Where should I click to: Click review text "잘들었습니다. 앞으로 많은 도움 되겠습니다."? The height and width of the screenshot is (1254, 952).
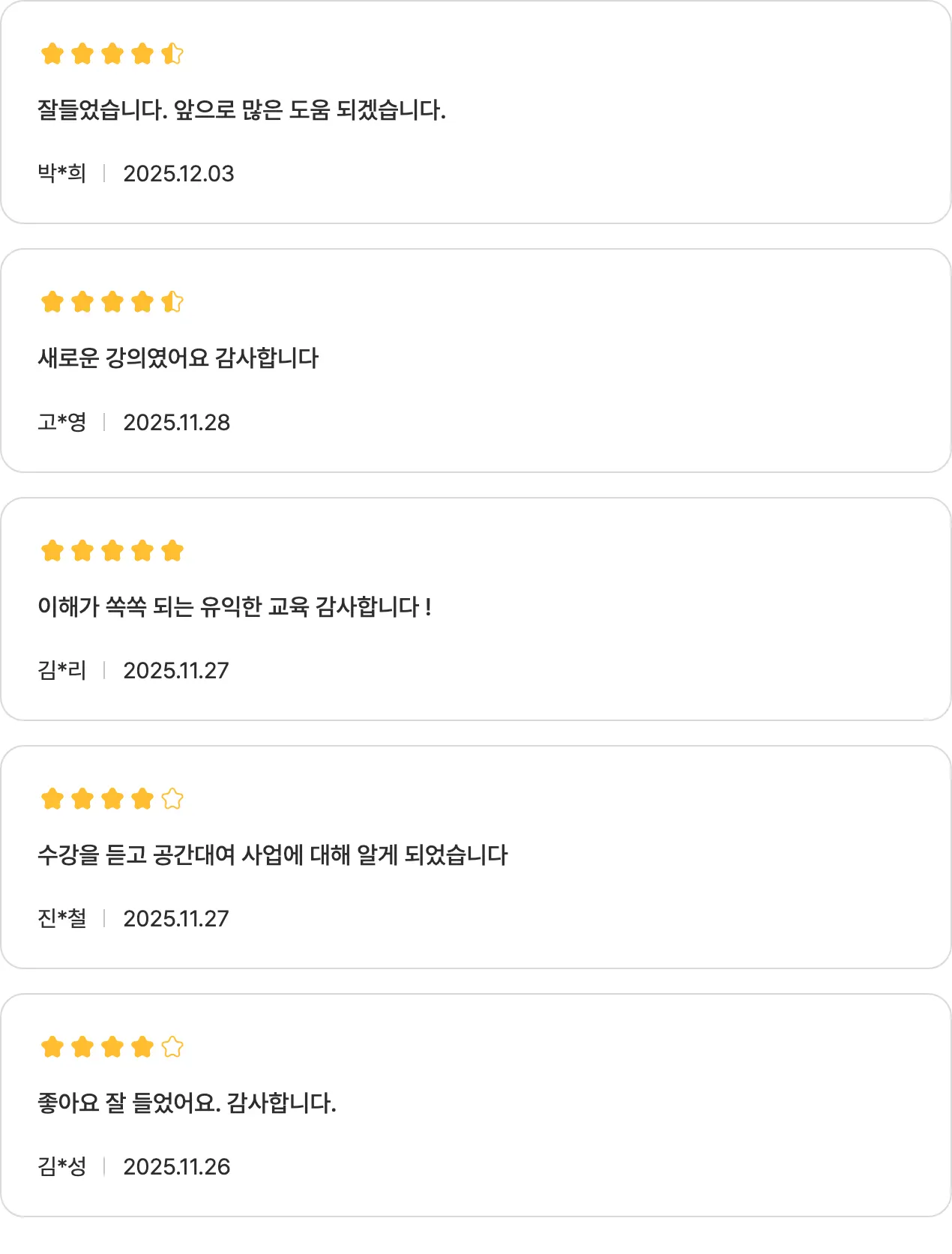point(241,110)
